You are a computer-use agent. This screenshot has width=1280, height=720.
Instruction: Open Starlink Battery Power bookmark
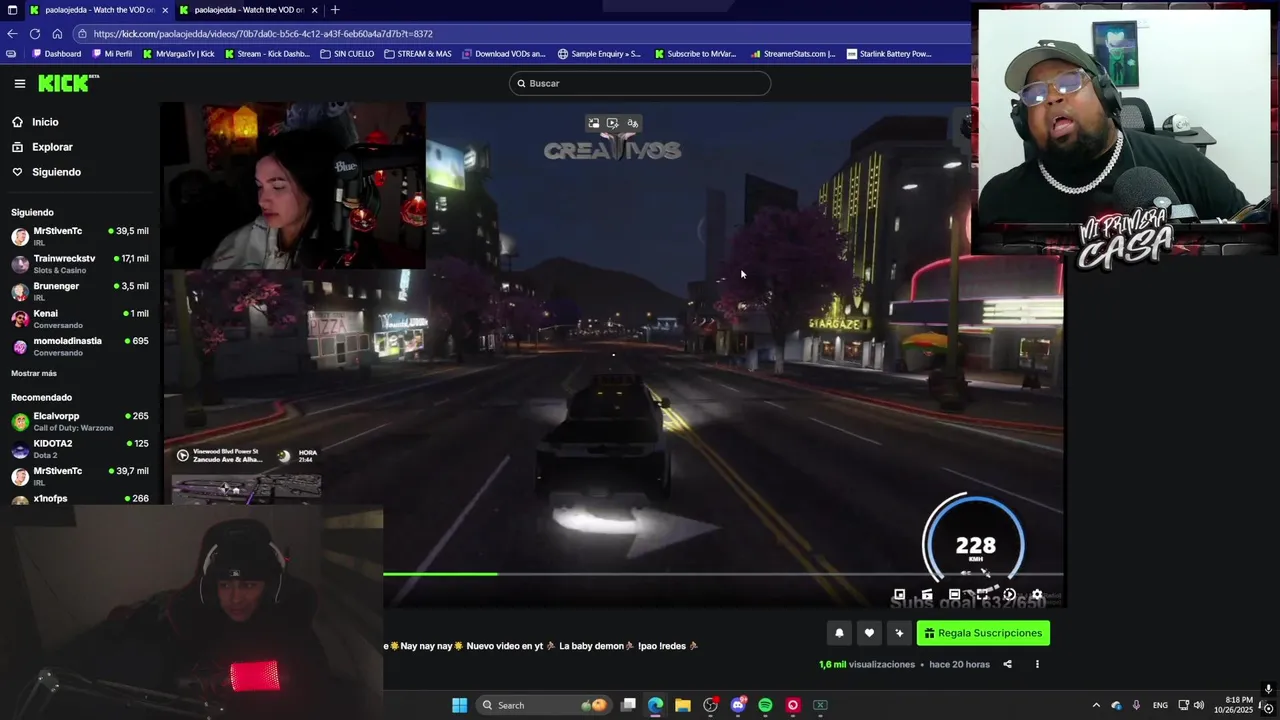pyautogui.click(x=889, y=54)
